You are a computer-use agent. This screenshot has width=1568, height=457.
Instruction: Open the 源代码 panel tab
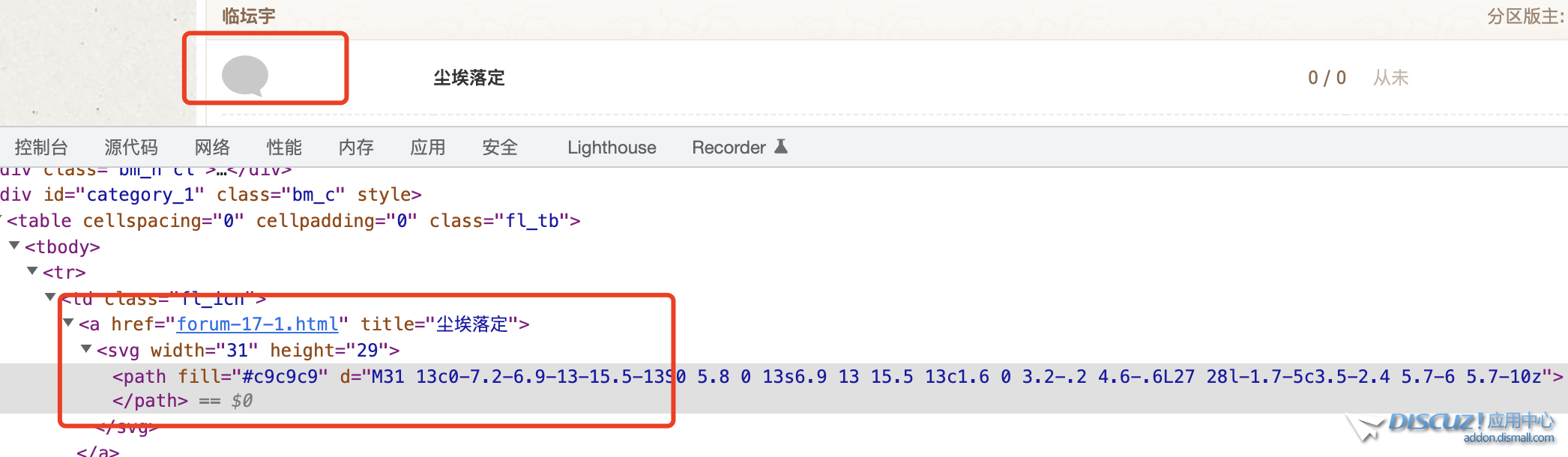(x=131, y=148)
